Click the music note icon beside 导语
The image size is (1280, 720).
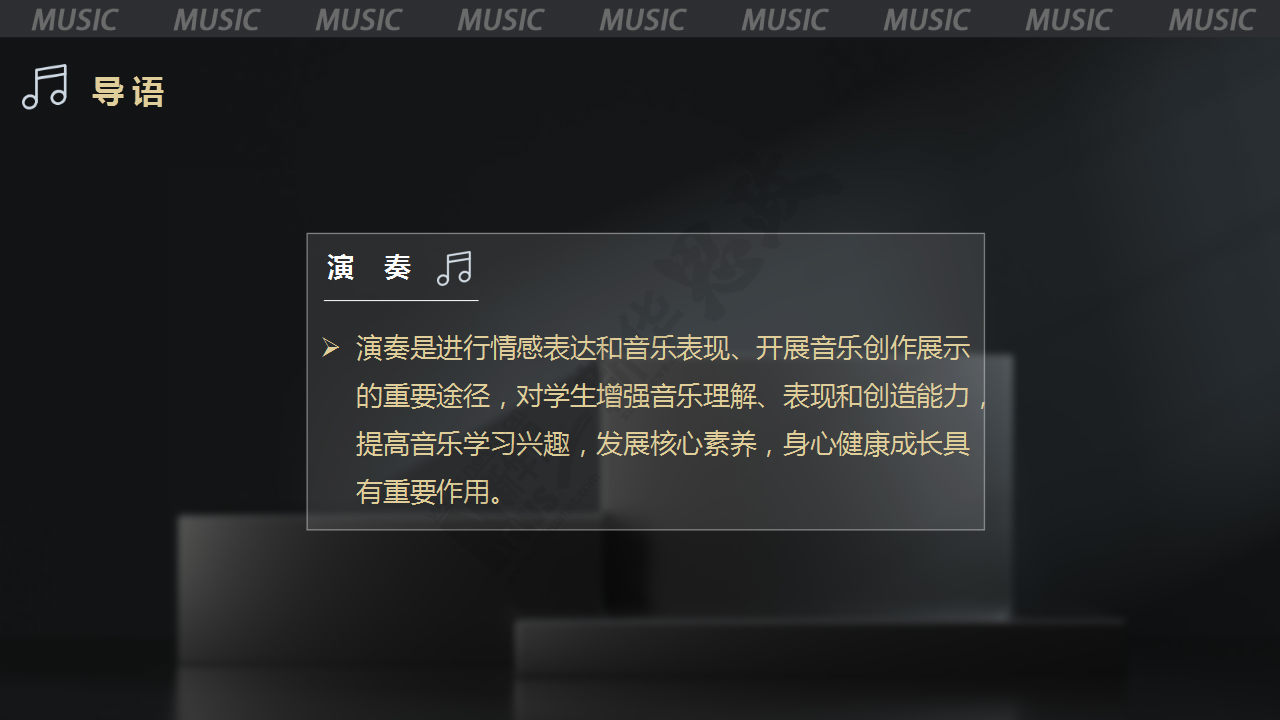45,87
